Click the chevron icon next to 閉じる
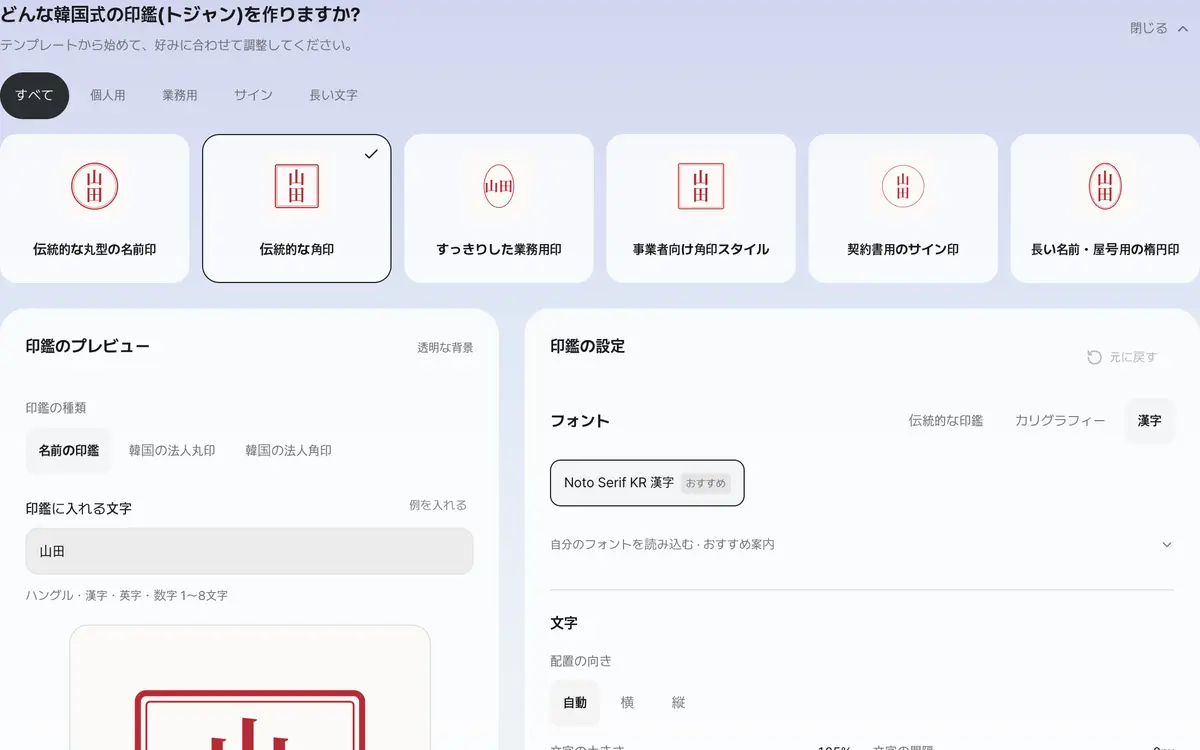 click(x=1183, y=29)
